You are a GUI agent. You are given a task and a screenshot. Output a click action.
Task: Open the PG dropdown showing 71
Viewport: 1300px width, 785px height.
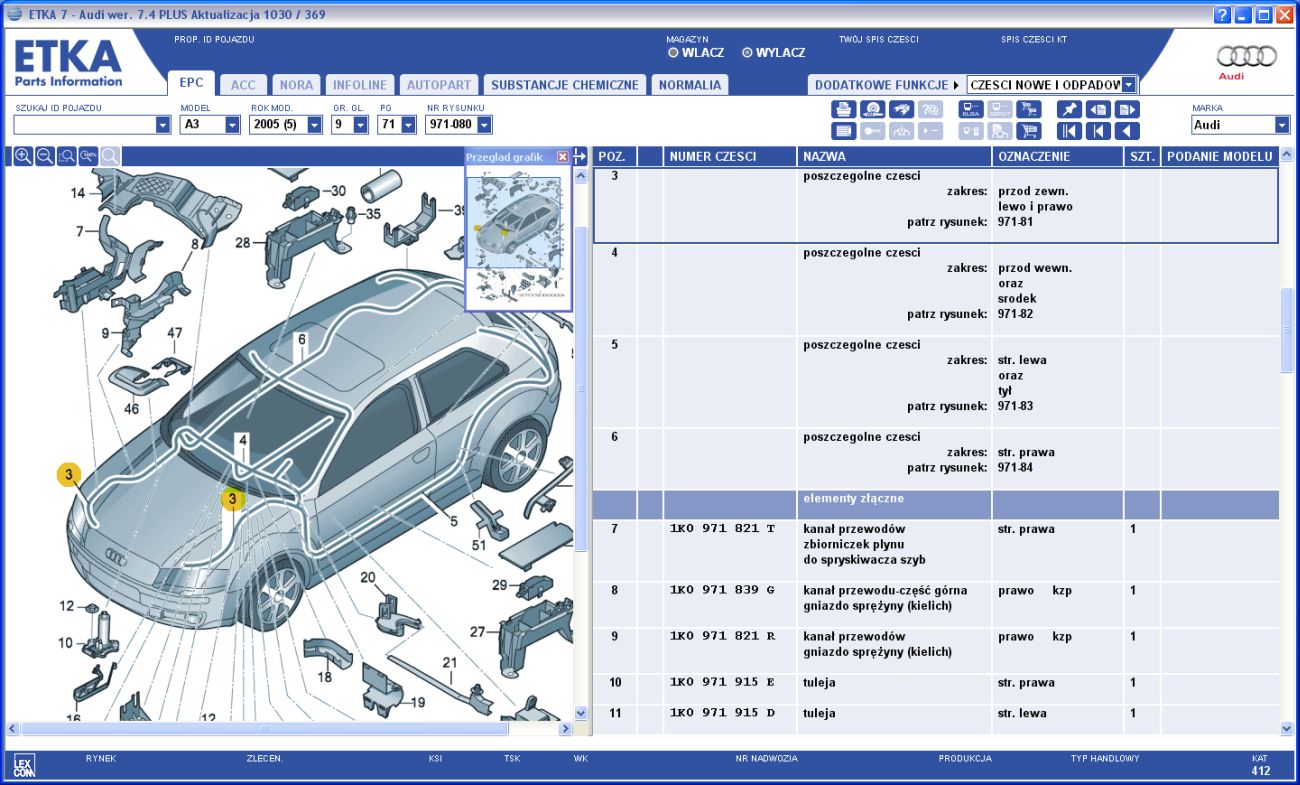408,125
